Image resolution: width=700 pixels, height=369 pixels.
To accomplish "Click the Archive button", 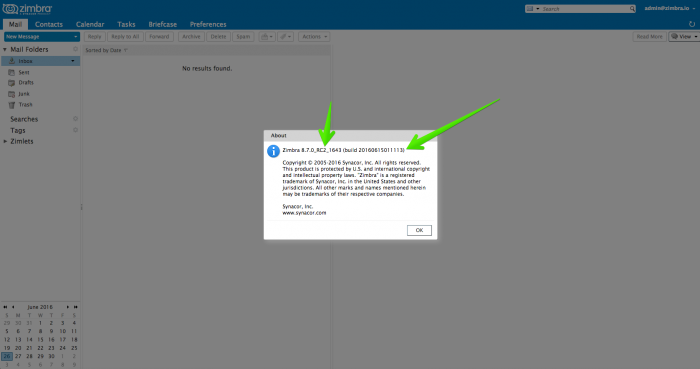I will pyautogui.click(x=191, y=37).
